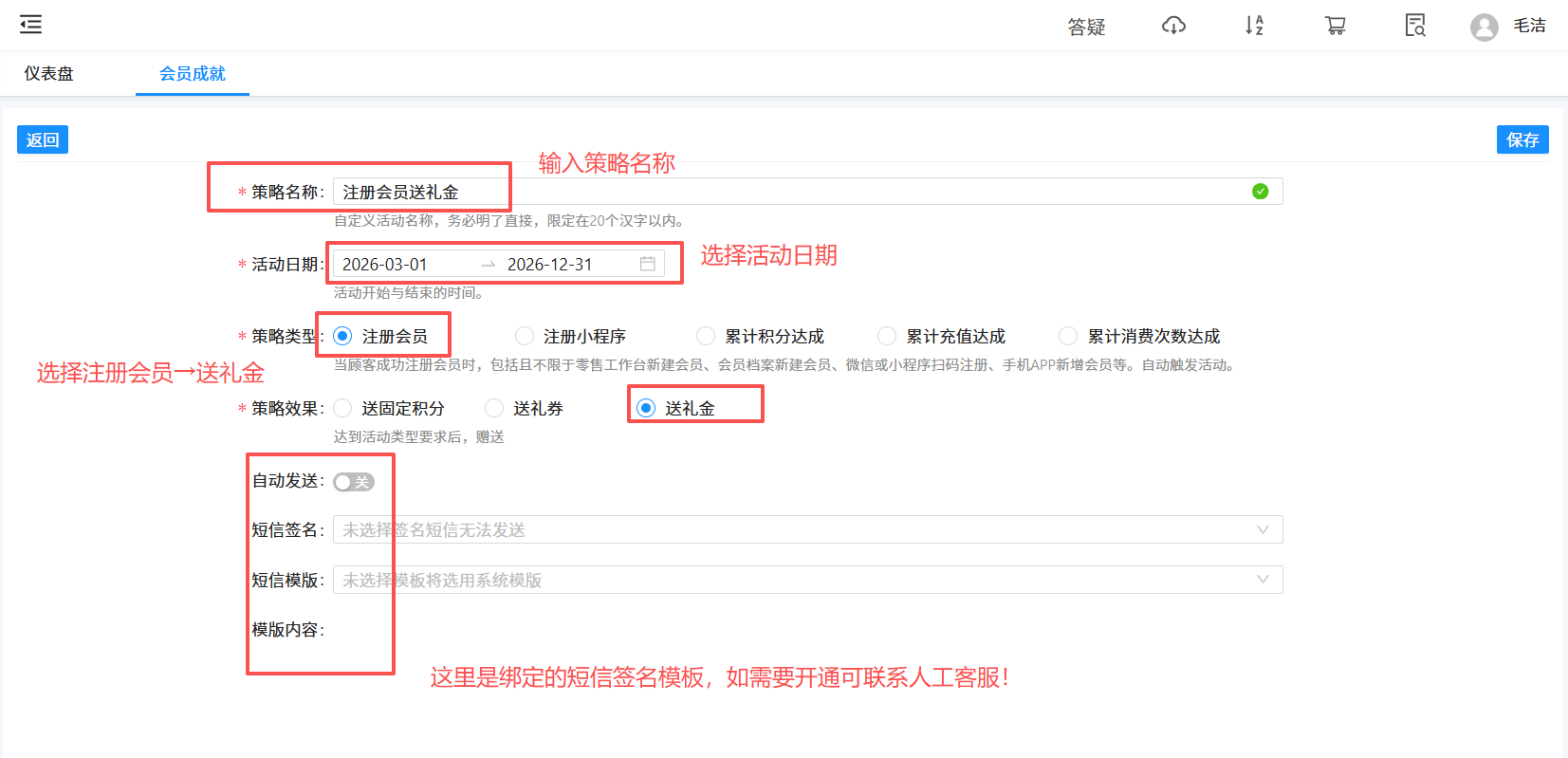The image size is (1568, 758).
Task: Choose the 累计积分达成 strategy type
Action: (706, 336)
